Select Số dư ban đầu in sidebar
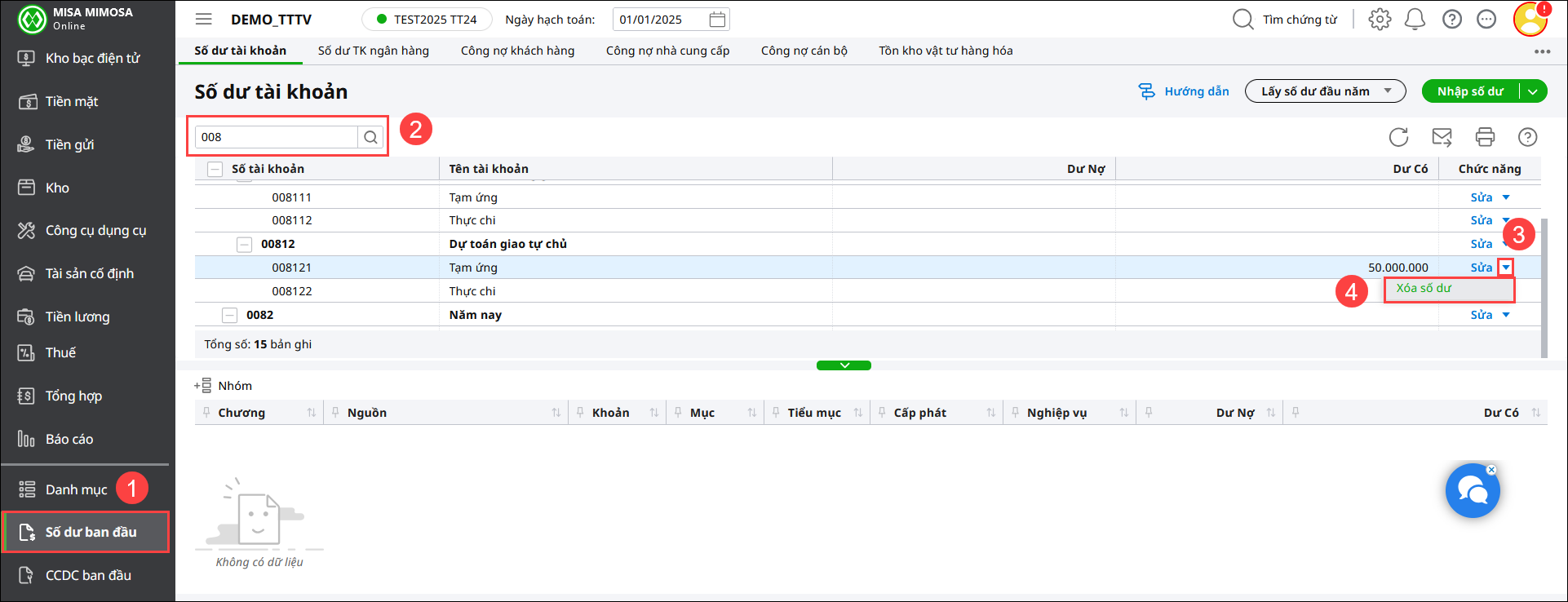 86,532
